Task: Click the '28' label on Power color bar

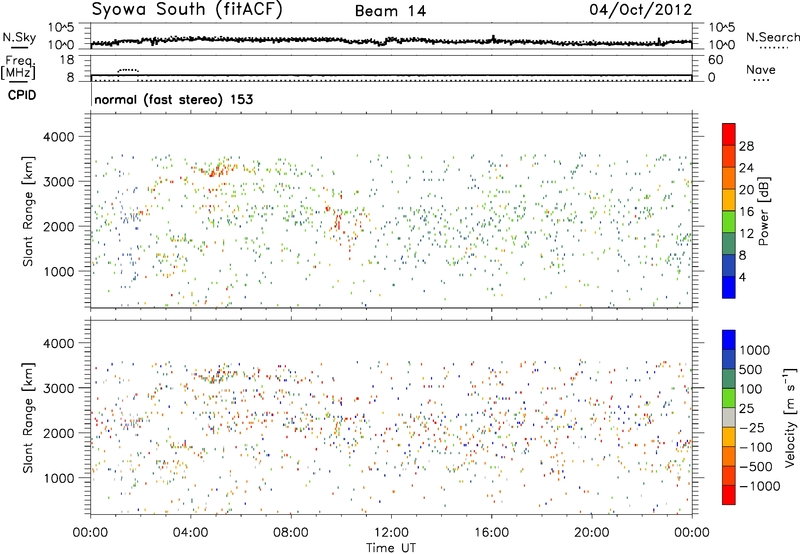Action: coord(746,146)
